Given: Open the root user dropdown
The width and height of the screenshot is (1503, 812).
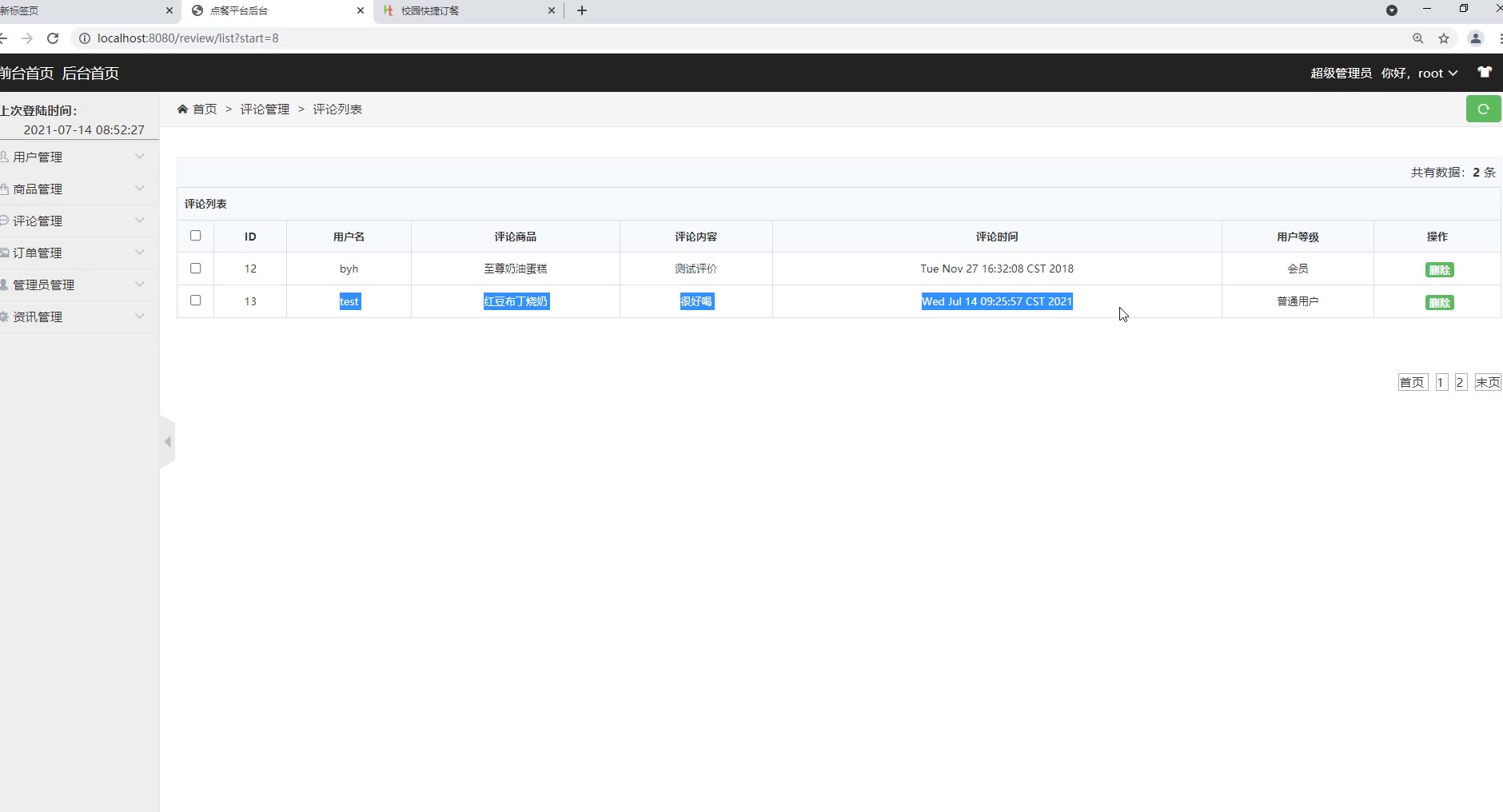Looking at the screenshot, I should (x=1437, y=73).
